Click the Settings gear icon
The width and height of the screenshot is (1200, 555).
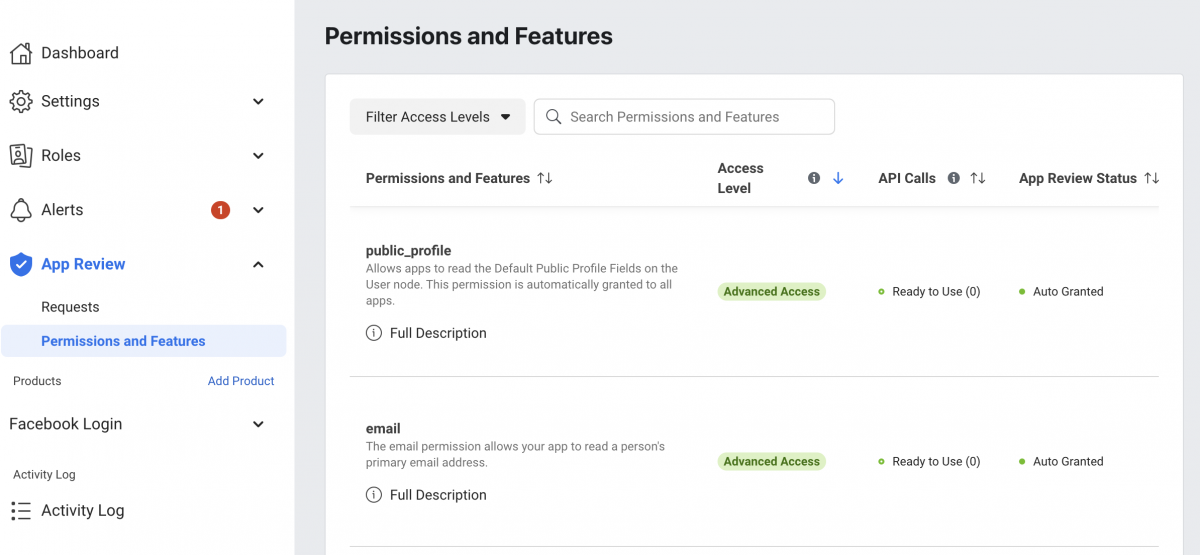[x=21, y=101]
